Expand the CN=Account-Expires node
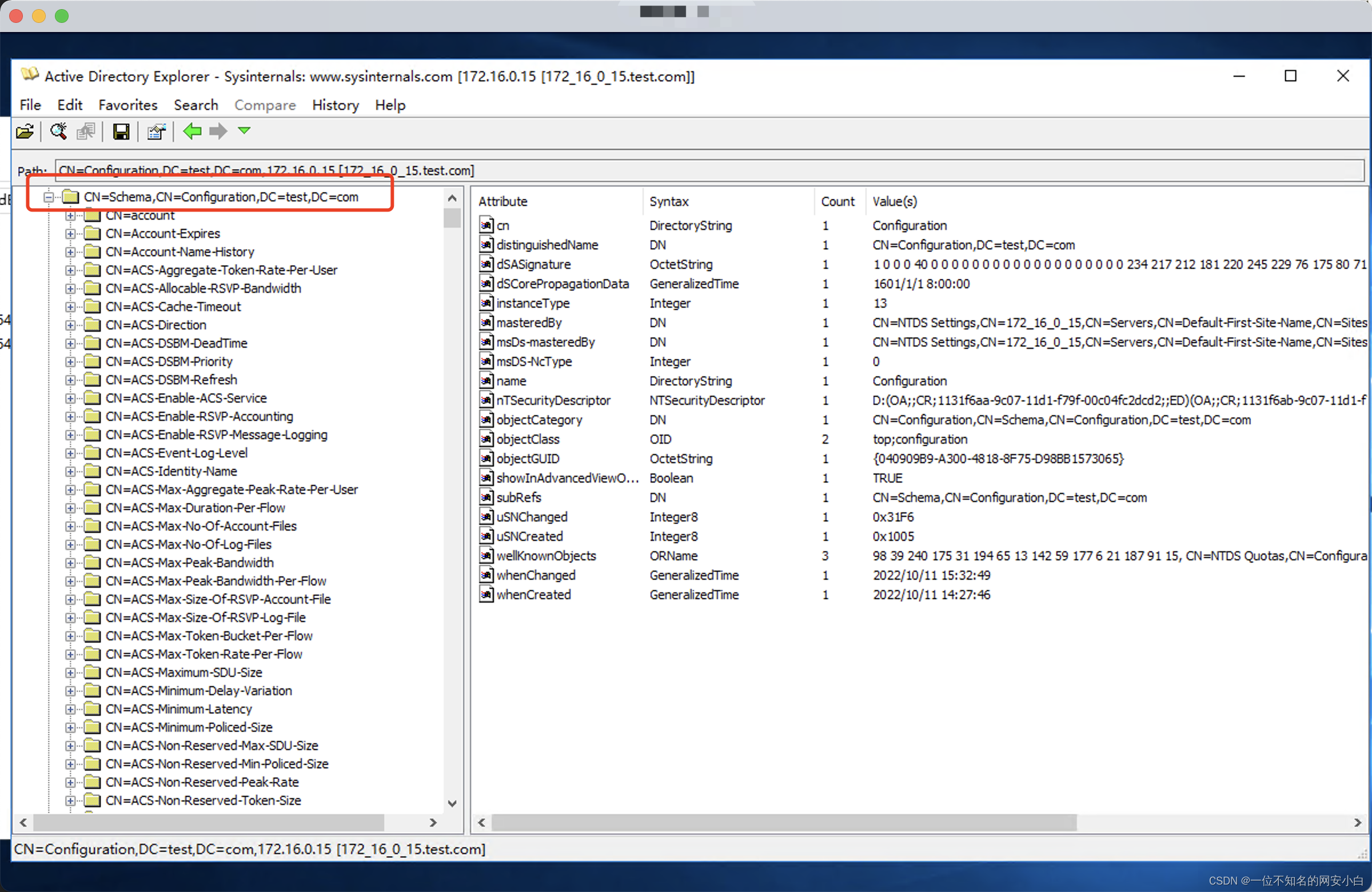This screenshot has width=1372, height=892. (x=70, y=233)
